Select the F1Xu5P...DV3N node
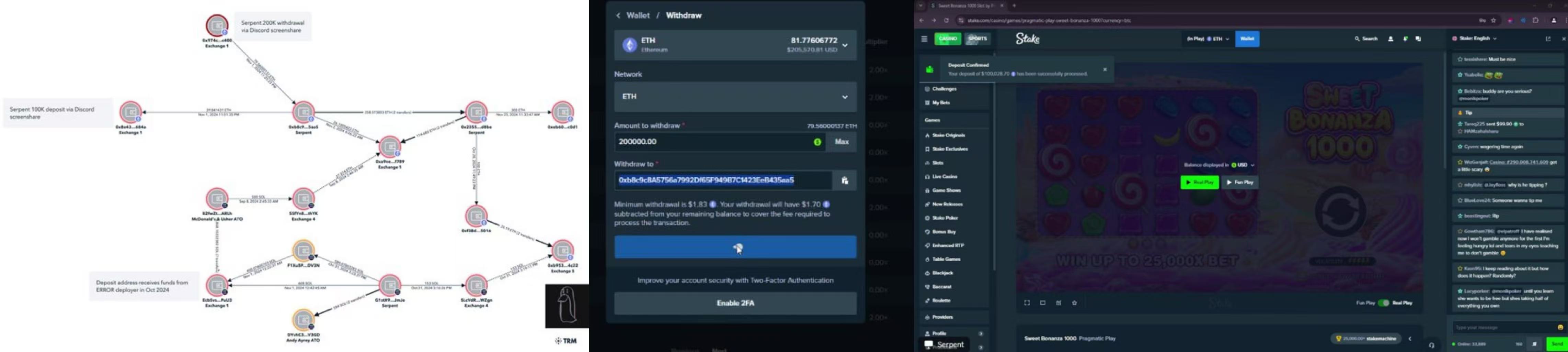1568x352 pixels. (303, 250)
